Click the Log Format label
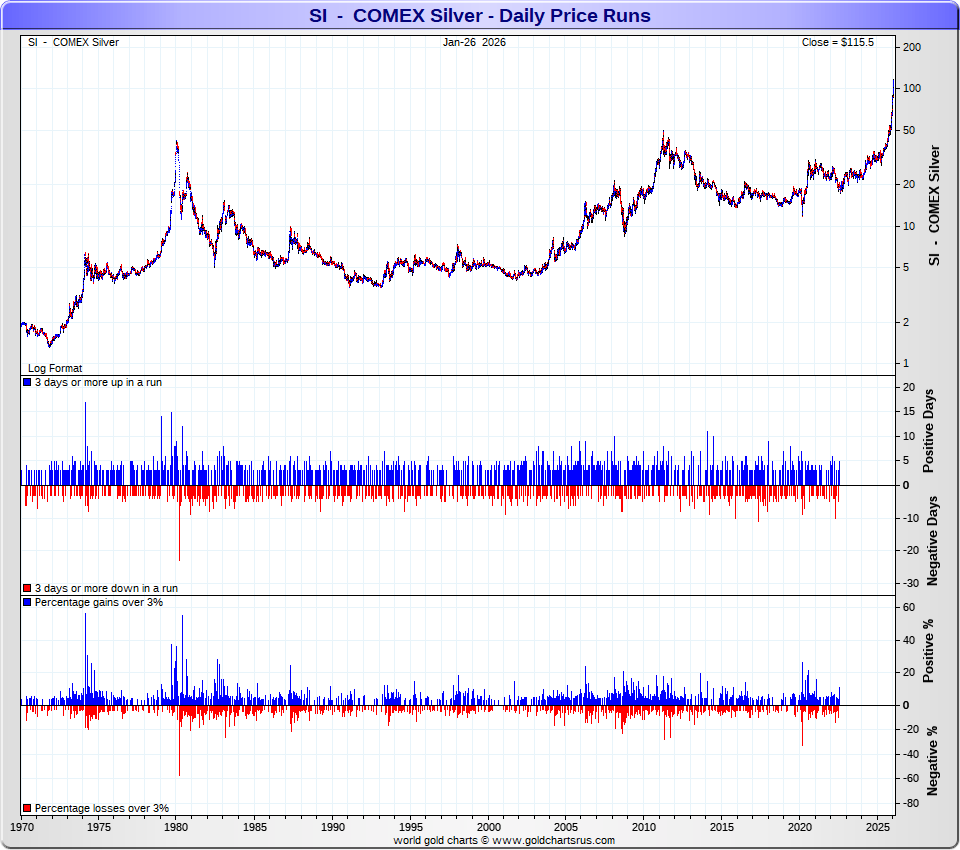The image size is (960, 850). pos(55,369)
